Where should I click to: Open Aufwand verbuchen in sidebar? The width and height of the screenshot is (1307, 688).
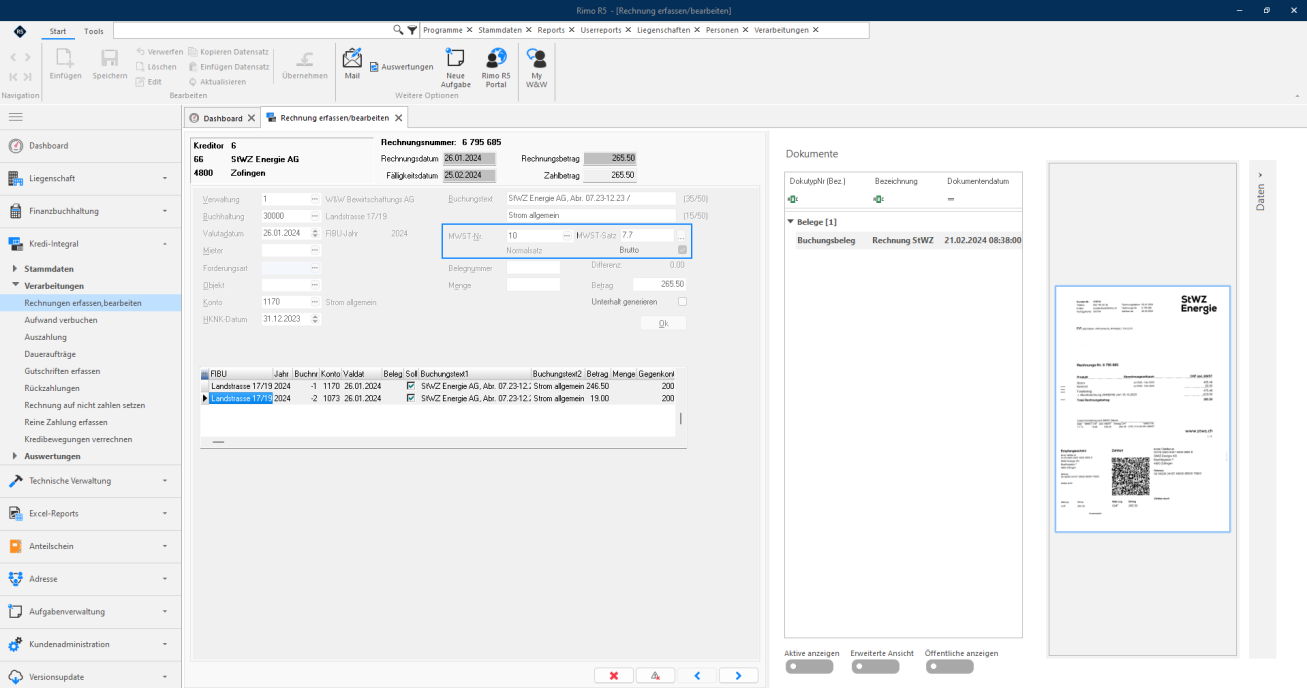[x=61, y=320]
